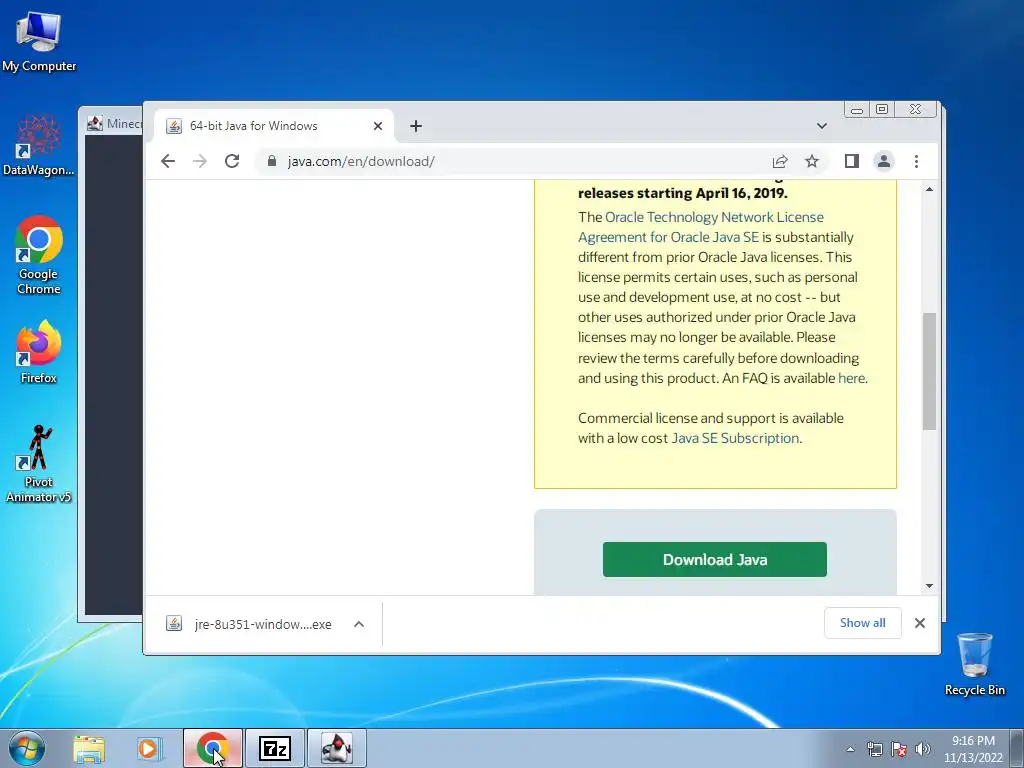This screenshot has width=1024, height=768.
Task: Click the page scrollbar thumb
Action: 929,371
